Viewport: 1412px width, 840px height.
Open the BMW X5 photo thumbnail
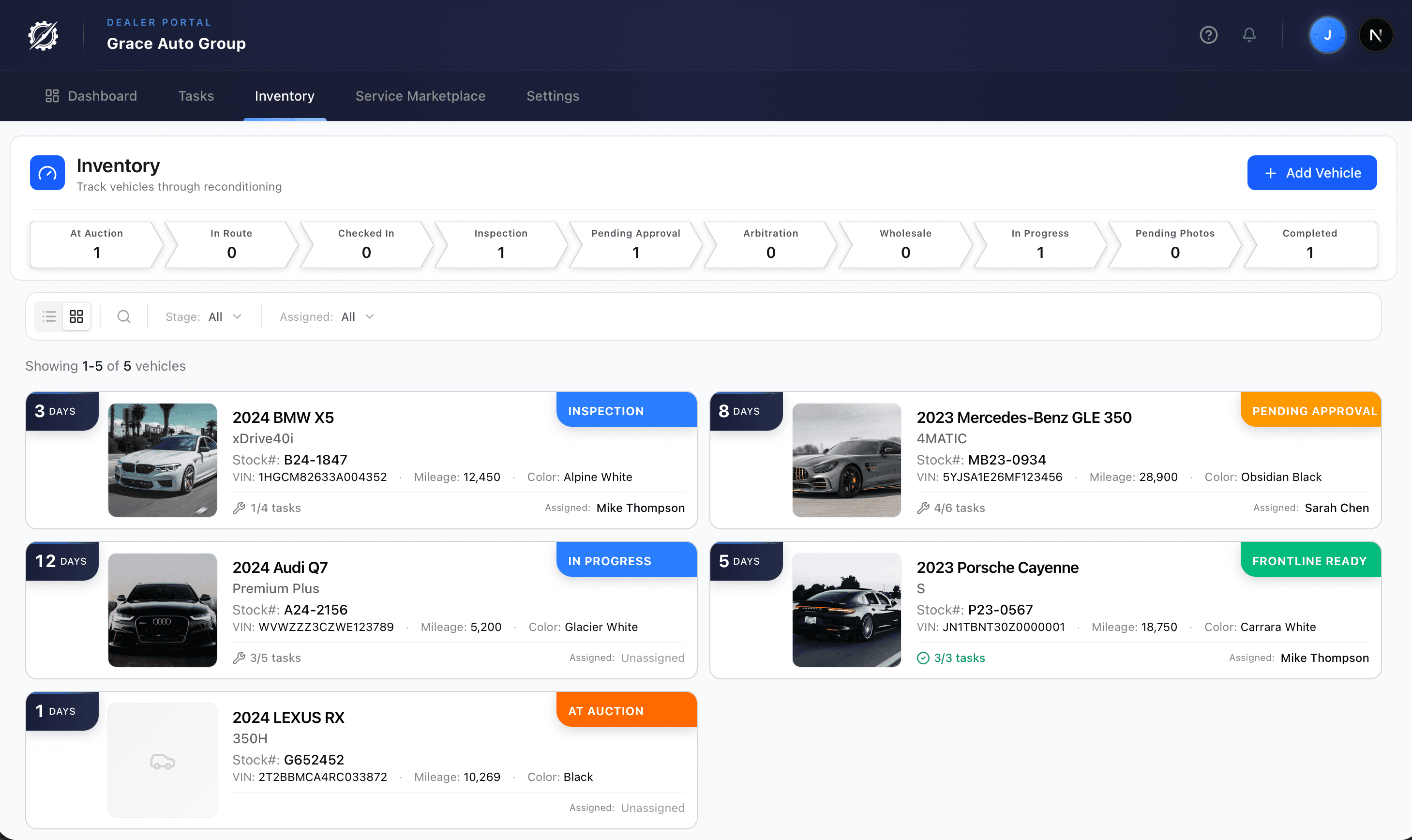(x=163, y=460)
